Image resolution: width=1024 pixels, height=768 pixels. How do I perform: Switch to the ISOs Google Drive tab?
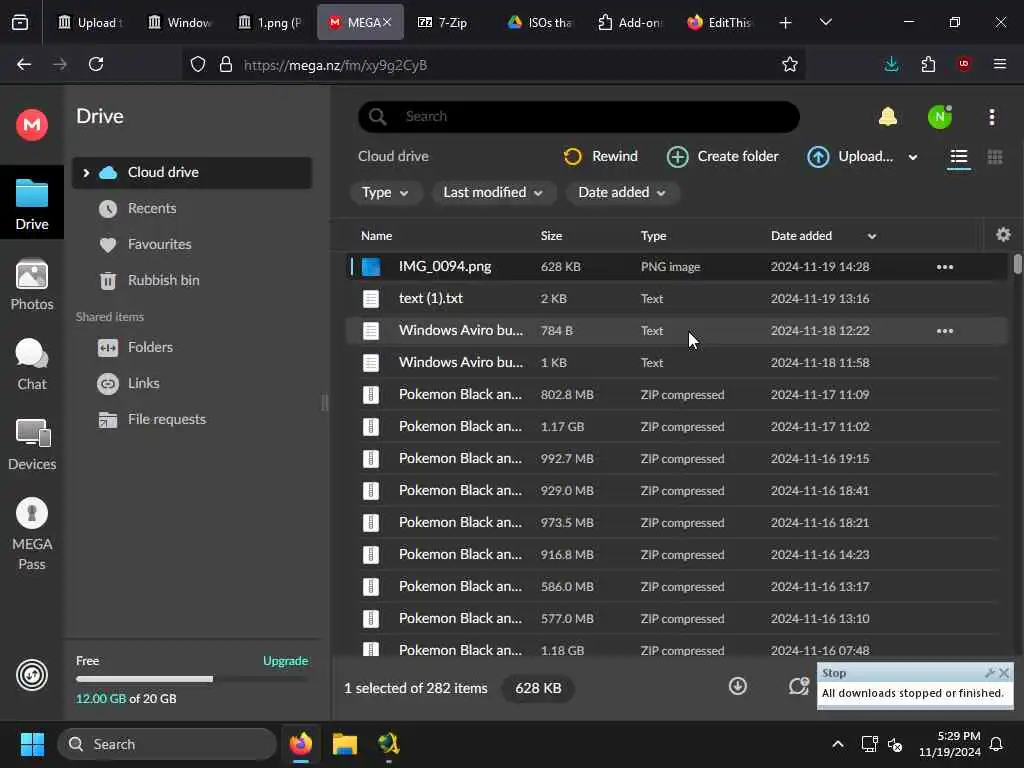(x=541, y=22)
